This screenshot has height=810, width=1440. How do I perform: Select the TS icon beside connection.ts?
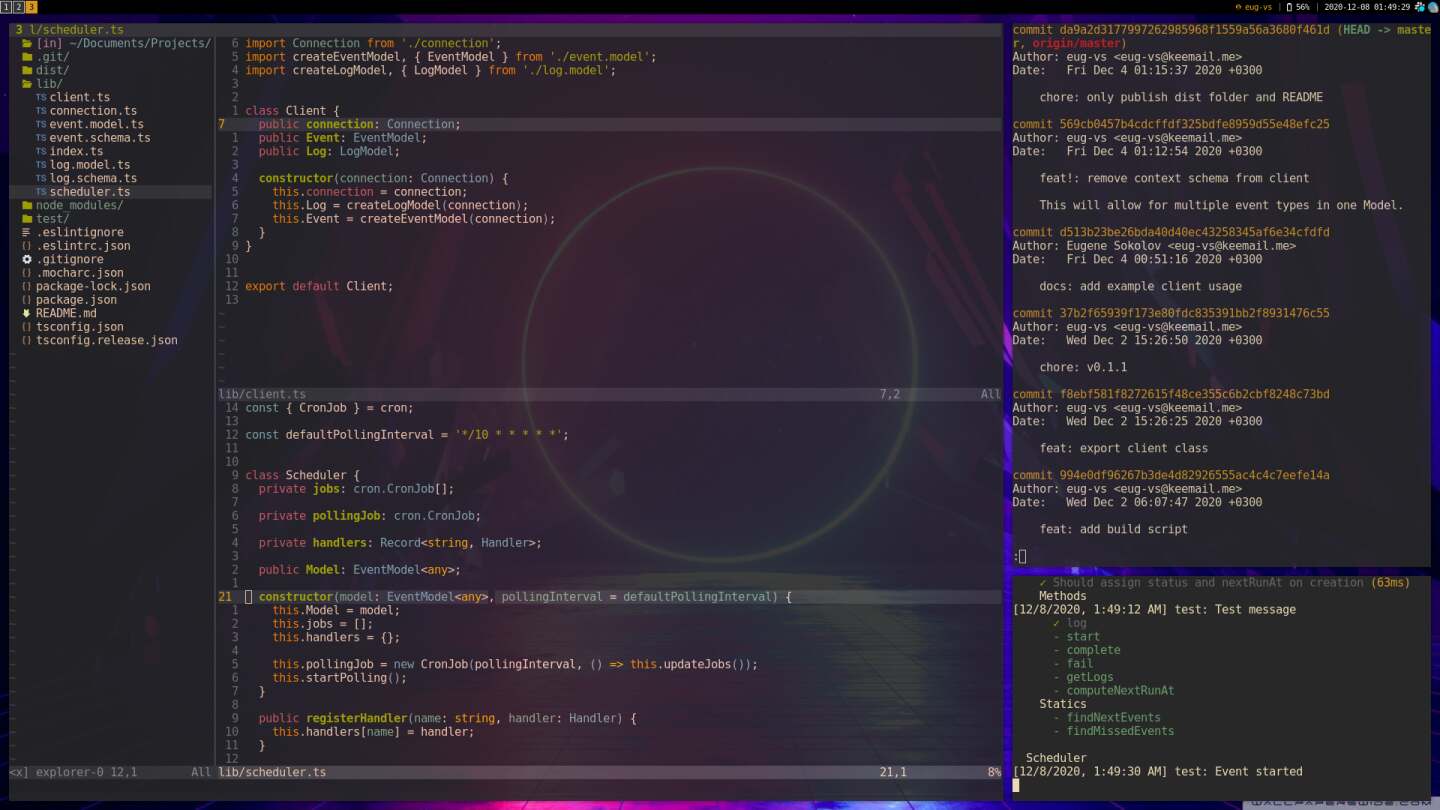pos(40,110)
